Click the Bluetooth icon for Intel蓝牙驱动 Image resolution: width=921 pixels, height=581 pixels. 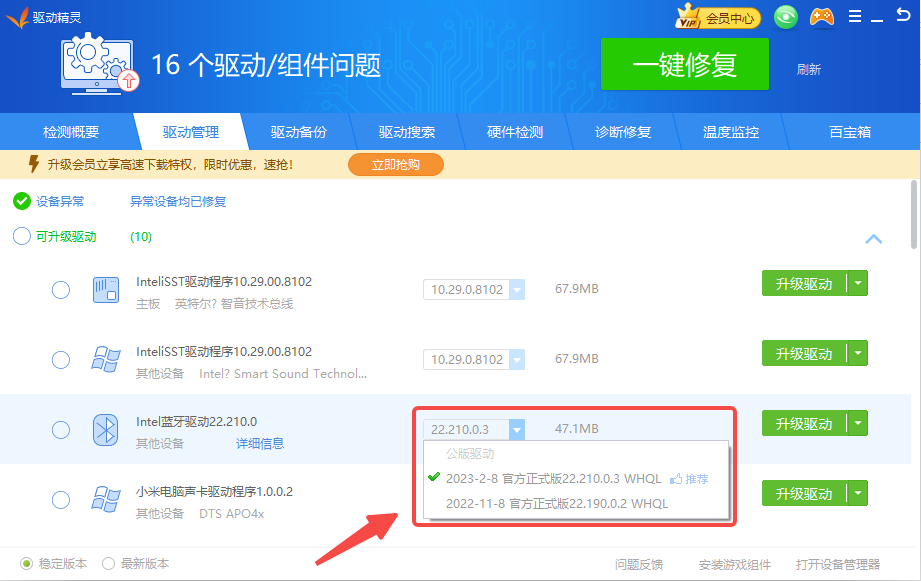coord(106,429)
